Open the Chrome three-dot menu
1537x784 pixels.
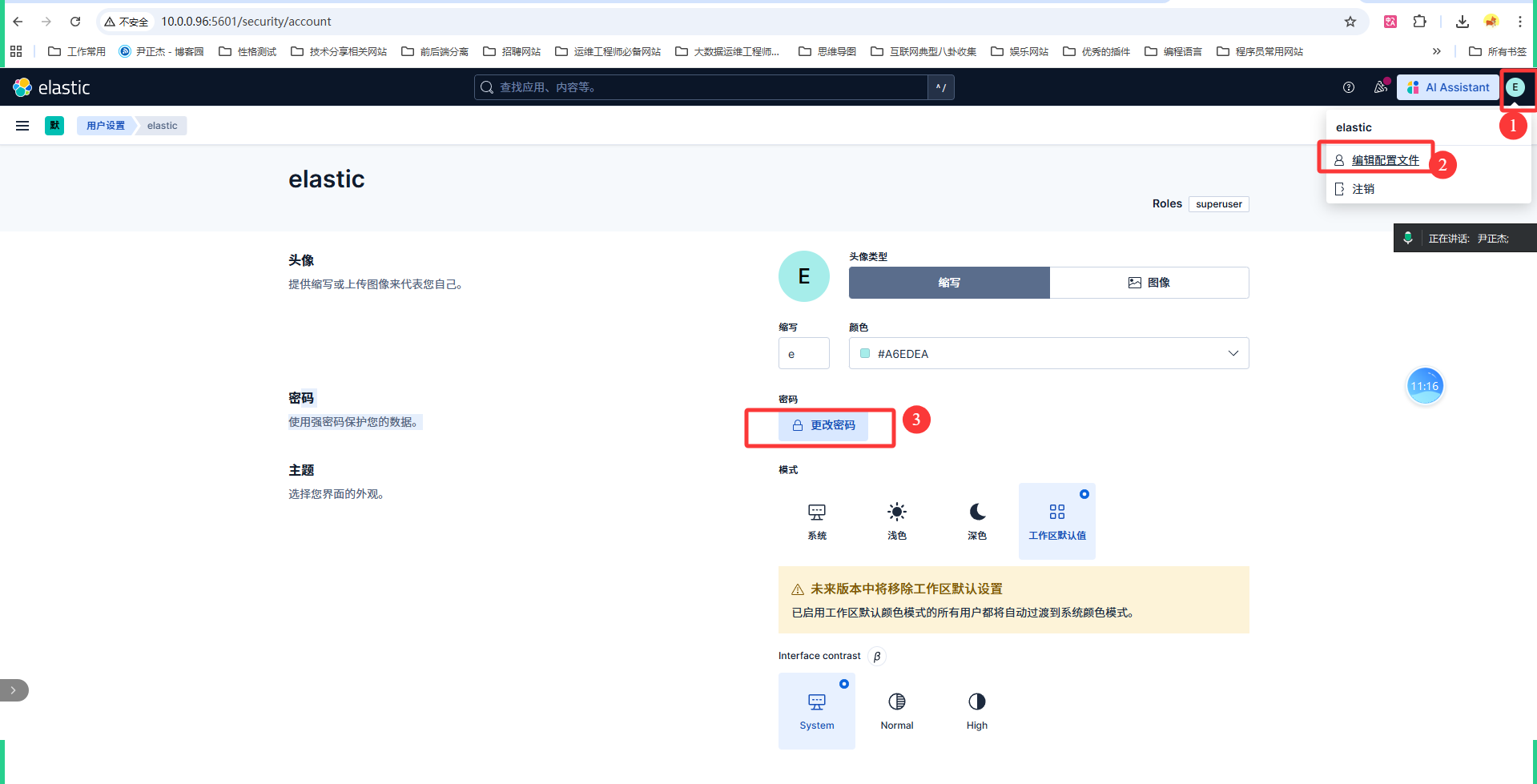point(1520,22)
